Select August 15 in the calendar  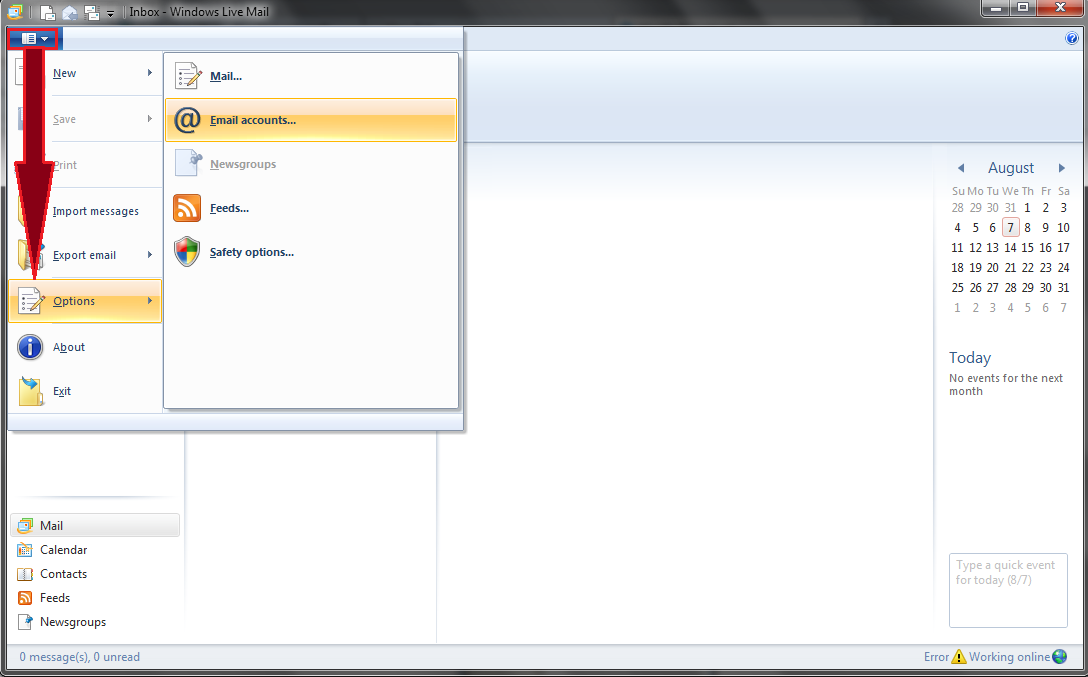coord(1028,248)
